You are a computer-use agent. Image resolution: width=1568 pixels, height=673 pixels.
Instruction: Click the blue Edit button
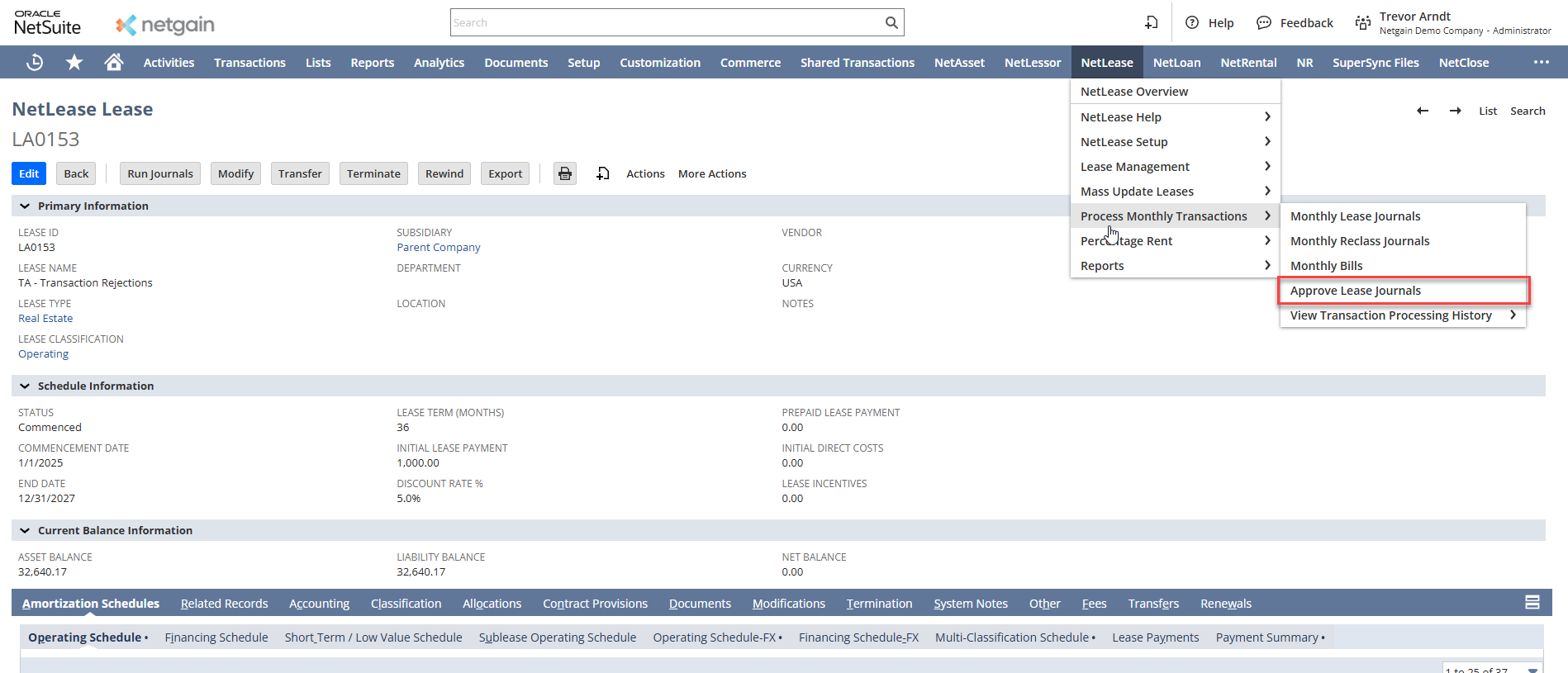[29, 173]
